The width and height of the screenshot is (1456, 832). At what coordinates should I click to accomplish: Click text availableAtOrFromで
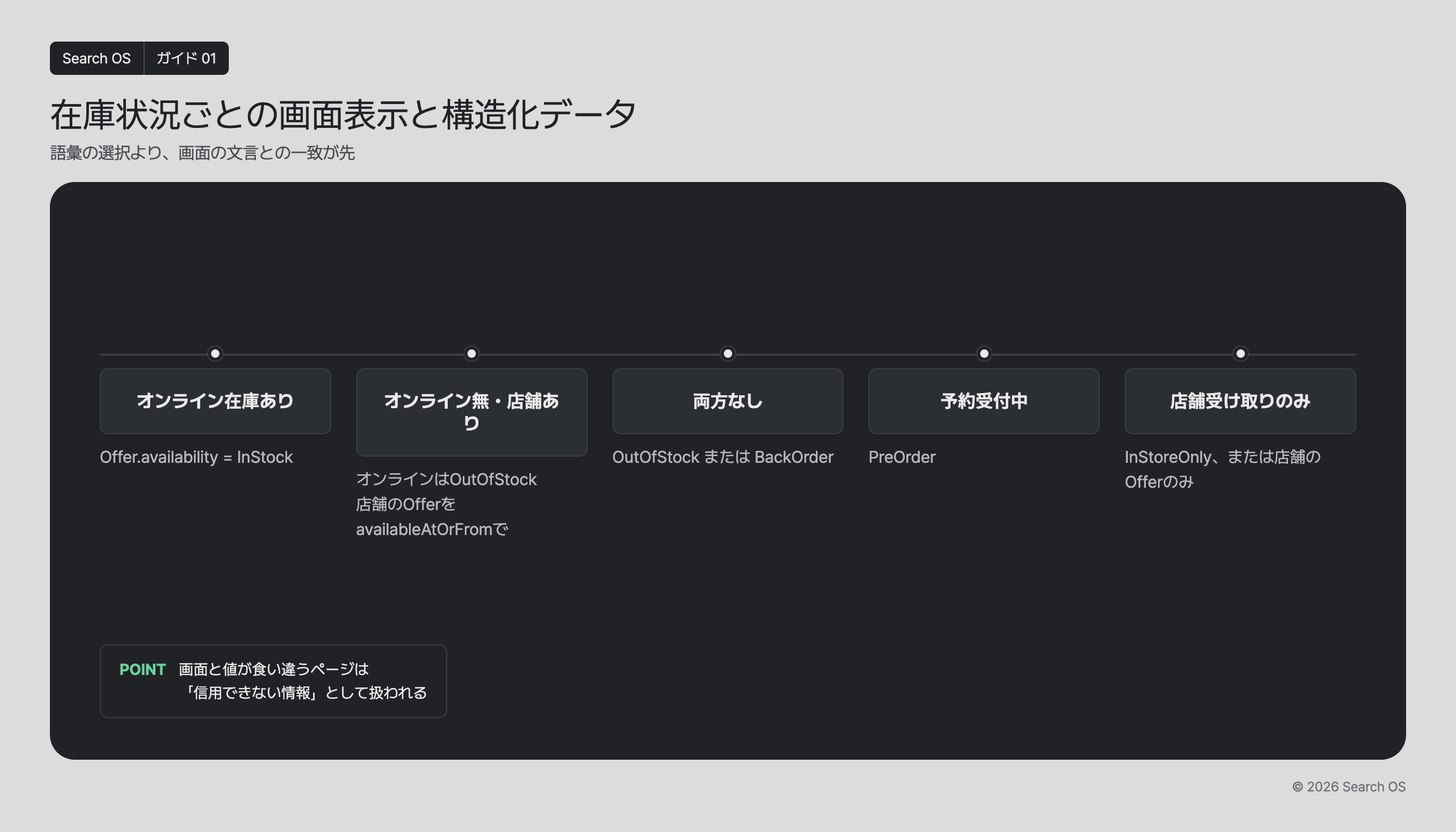(432, 529)
